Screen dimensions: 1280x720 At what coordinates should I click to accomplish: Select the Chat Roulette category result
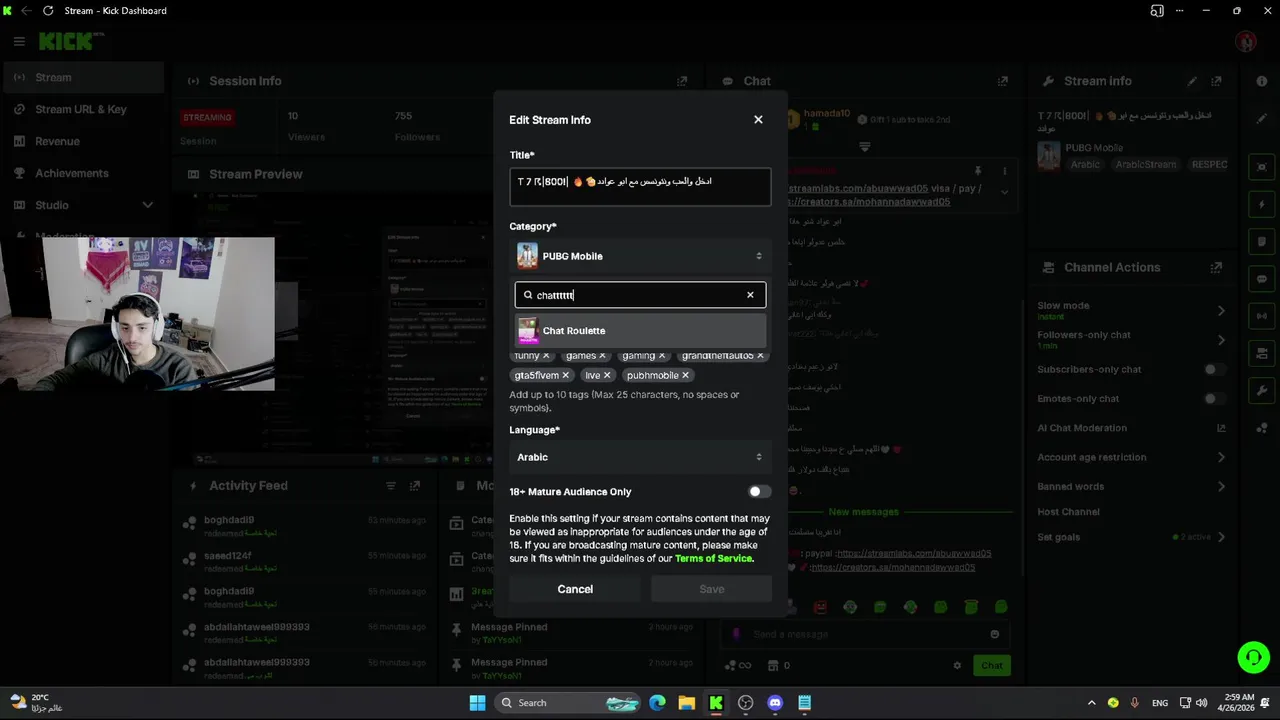click(x=640, y=331)
